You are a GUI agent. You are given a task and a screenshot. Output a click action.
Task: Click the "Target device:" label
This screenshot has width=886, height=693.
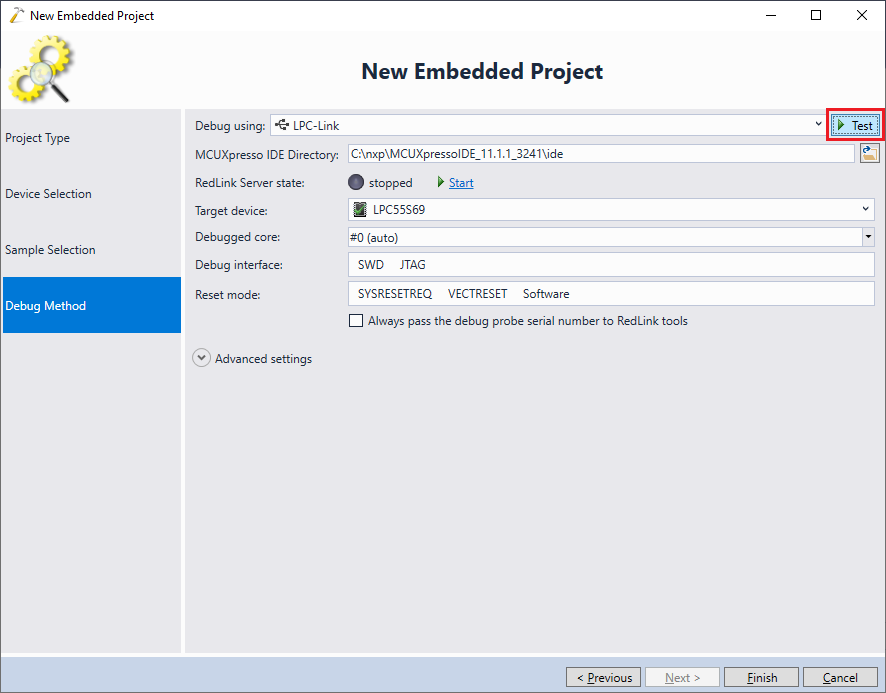click(x=231, y=211)
